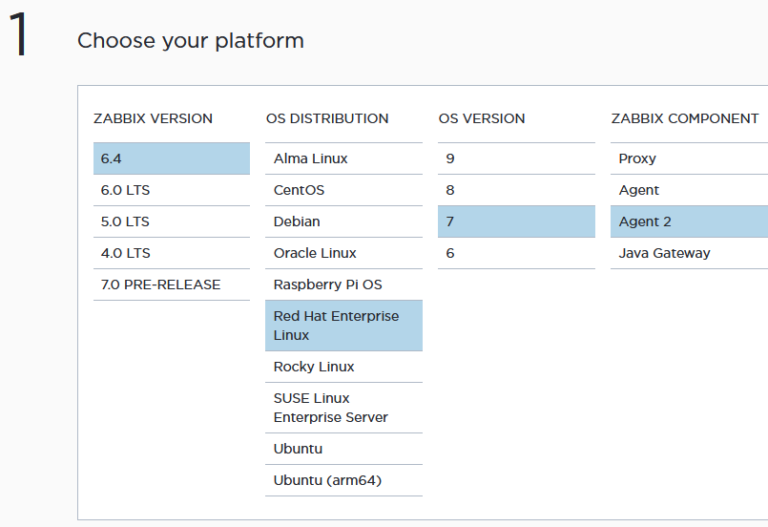Set OS version to 9
768x527 pixels.
[x=516, y=159]
